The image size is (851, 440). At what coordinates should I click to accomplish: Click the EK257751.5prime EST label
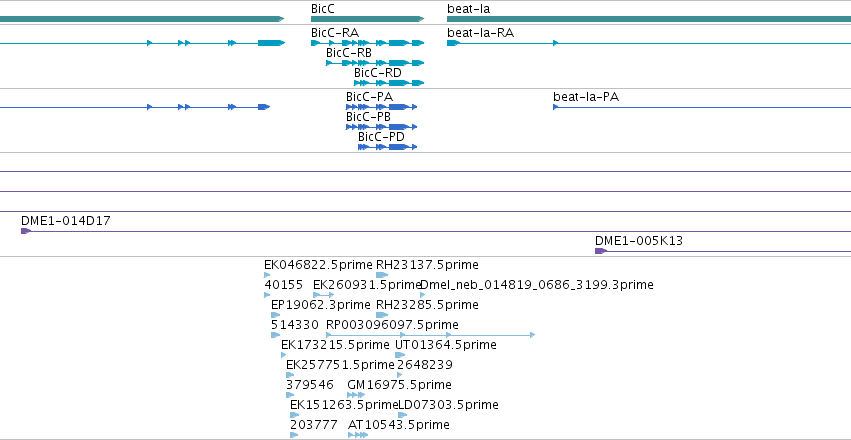pos(340,365)
